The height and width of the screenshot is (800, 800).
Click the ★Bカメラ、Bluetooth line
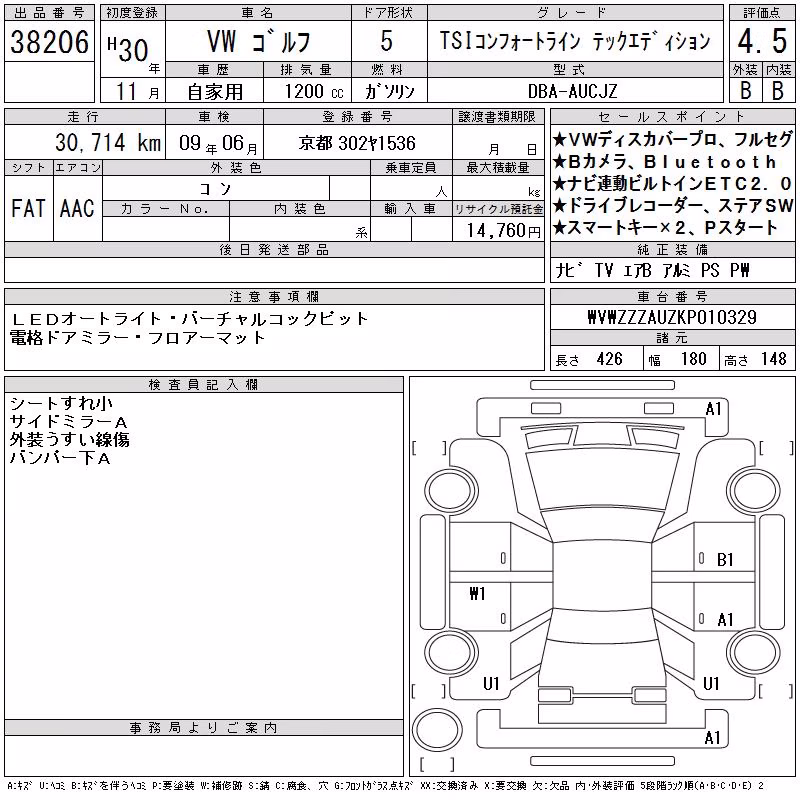664,162
